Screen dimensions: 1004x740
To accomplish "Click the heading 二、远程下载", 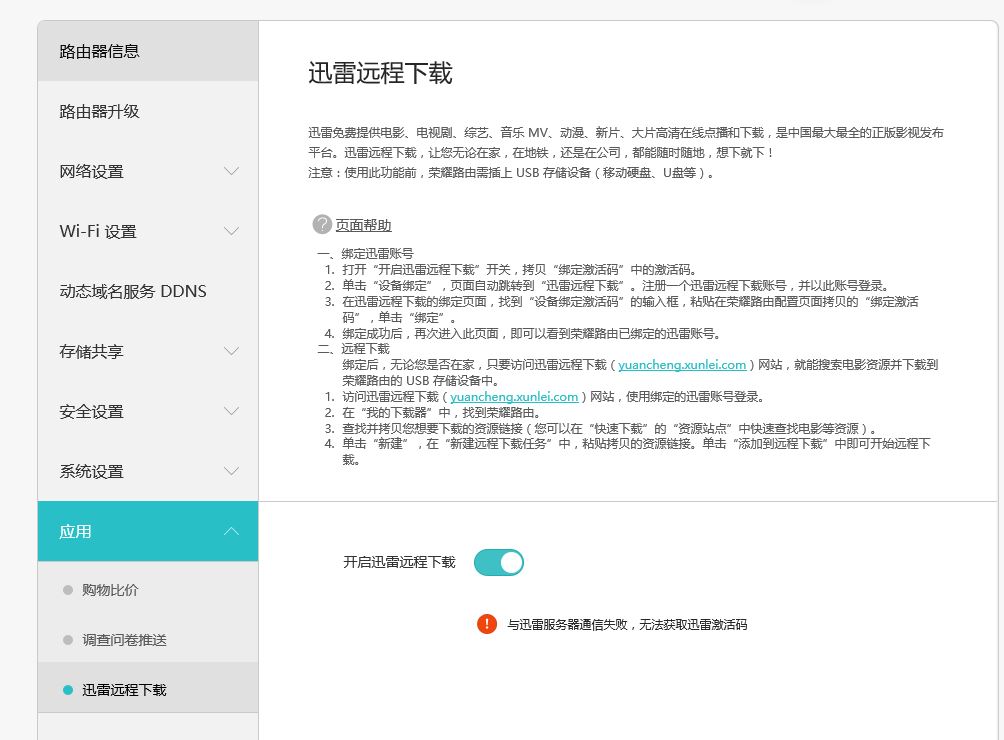I will (353, 349).
